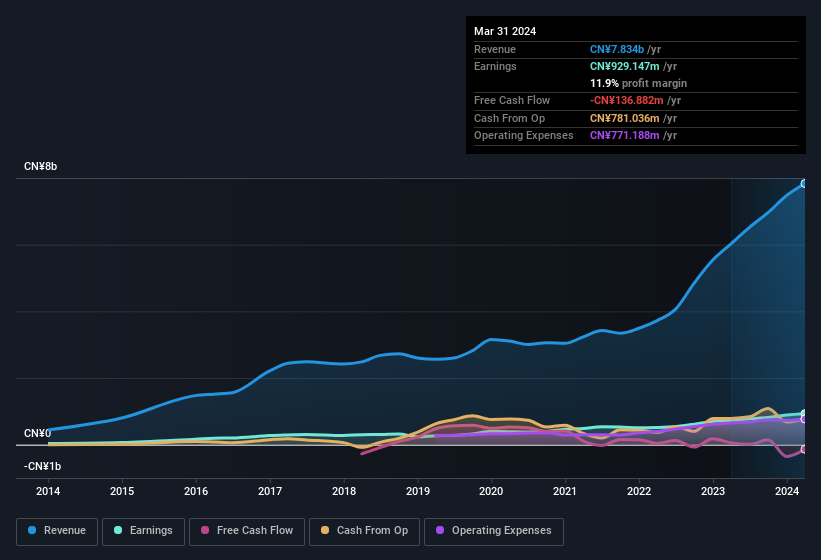The image size is (821, 560).
Task: Click the orange Cash From Op dot
Action: 326,531
